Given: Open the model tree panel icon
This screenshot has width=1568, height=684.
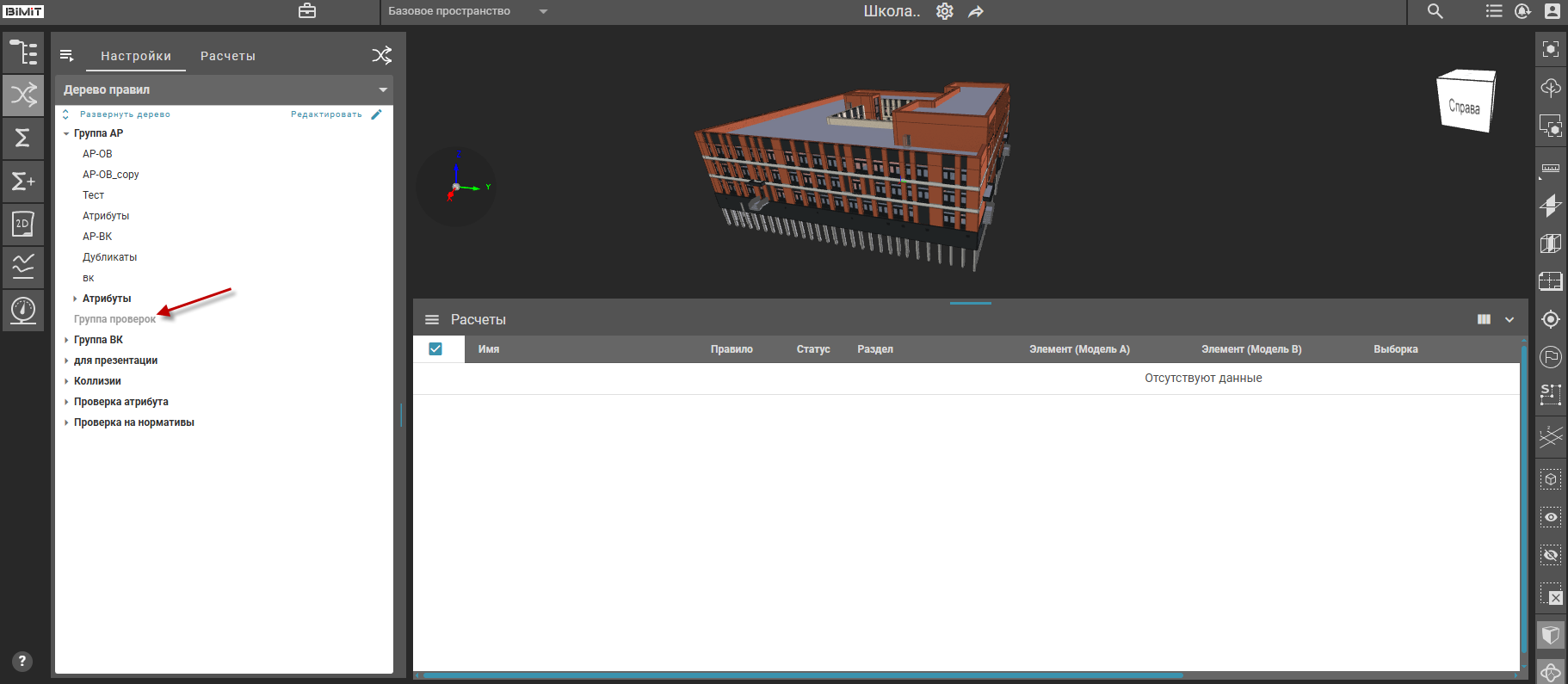Looking at the screenshot, I should click(23, 52).
